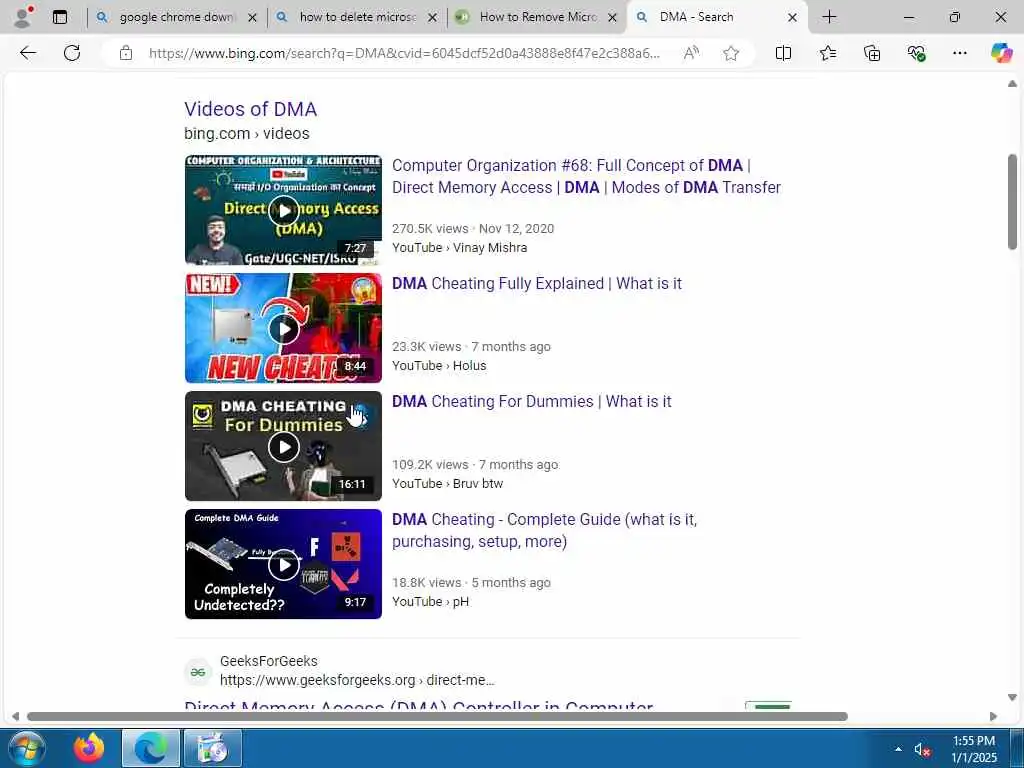Play the 'NEW CHEATS' video thumbnail

point(283,328)
